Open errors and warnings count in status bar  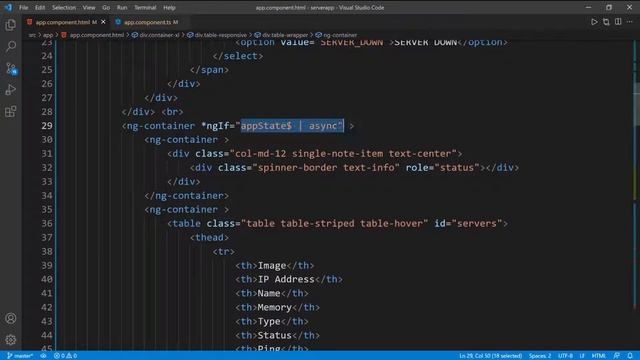65,356
